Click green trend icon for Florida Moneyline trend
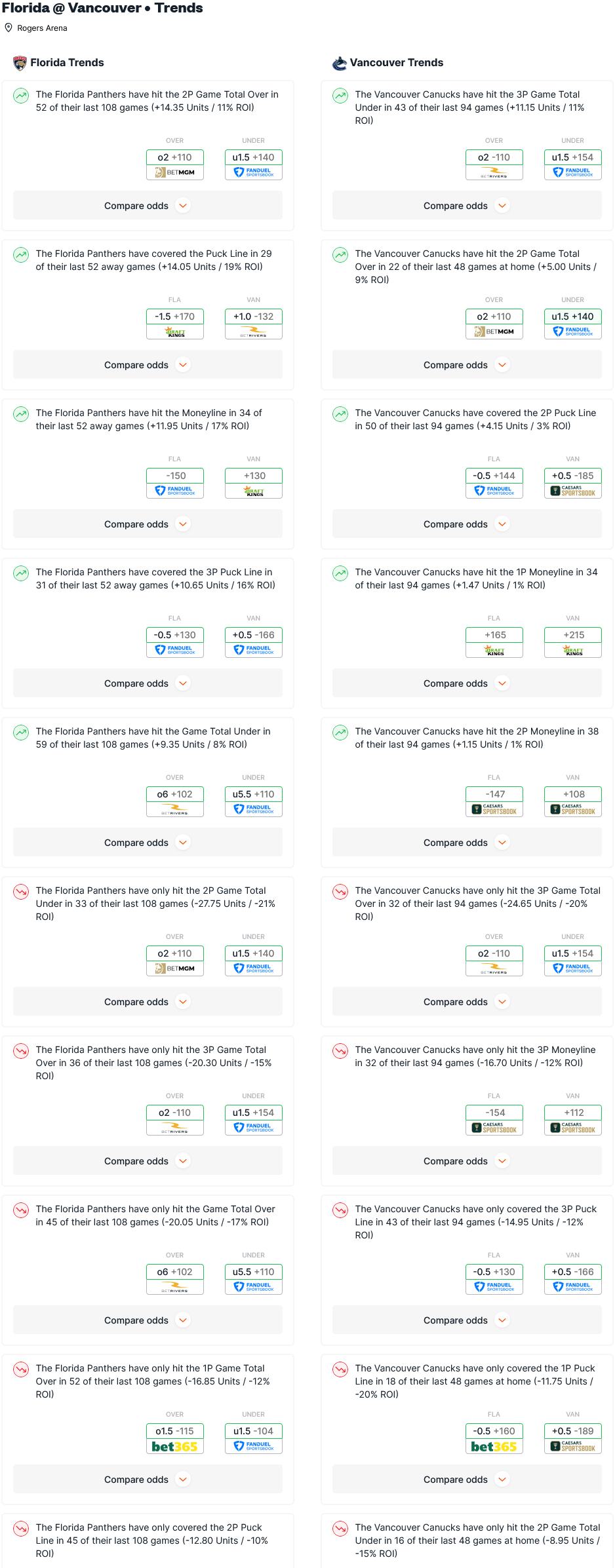The image size is (615, 1568). point(21,414)
